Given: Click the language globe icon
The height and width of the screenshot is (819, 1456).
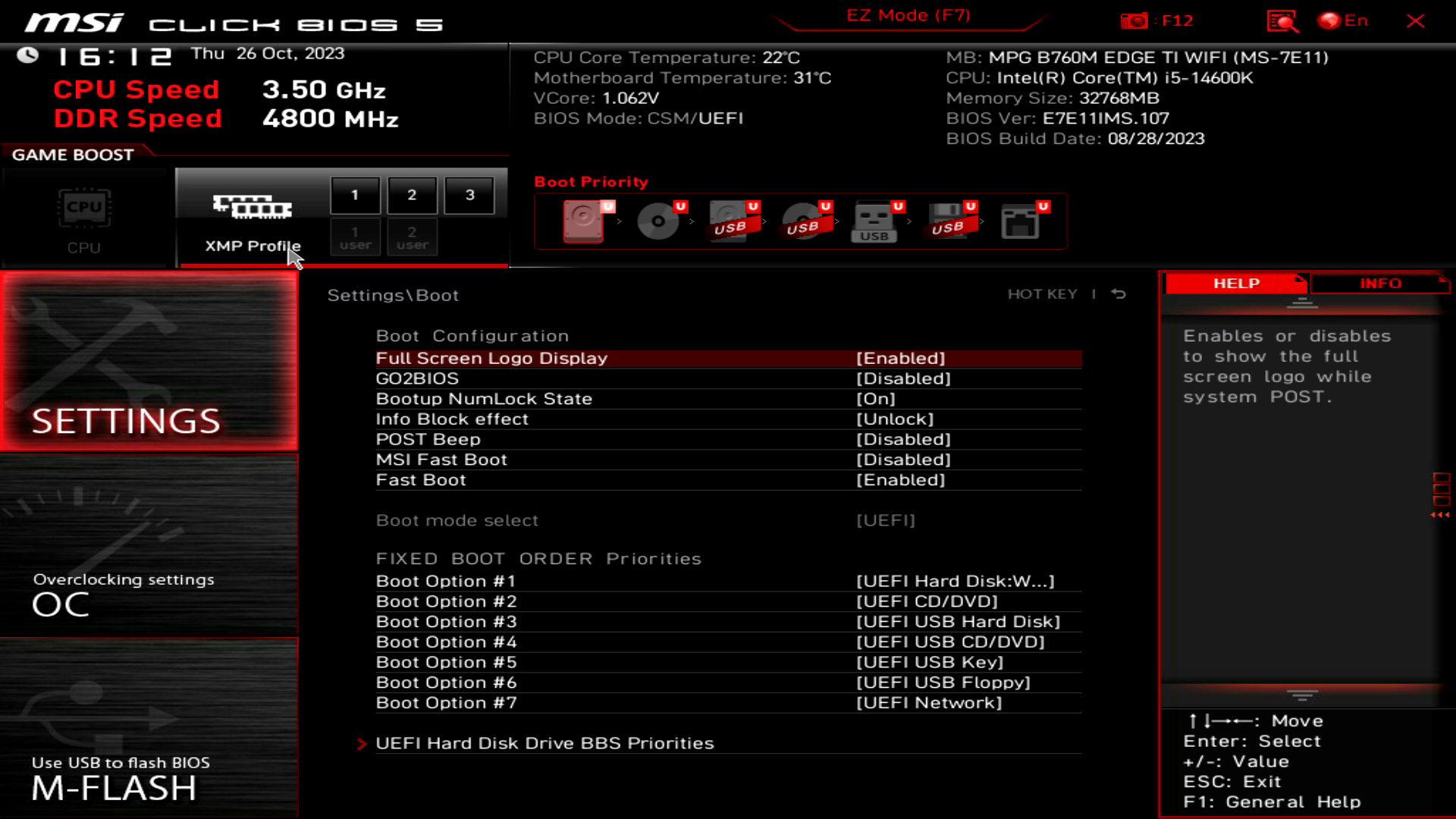Looking at the screenshot, I should 1329,20.
